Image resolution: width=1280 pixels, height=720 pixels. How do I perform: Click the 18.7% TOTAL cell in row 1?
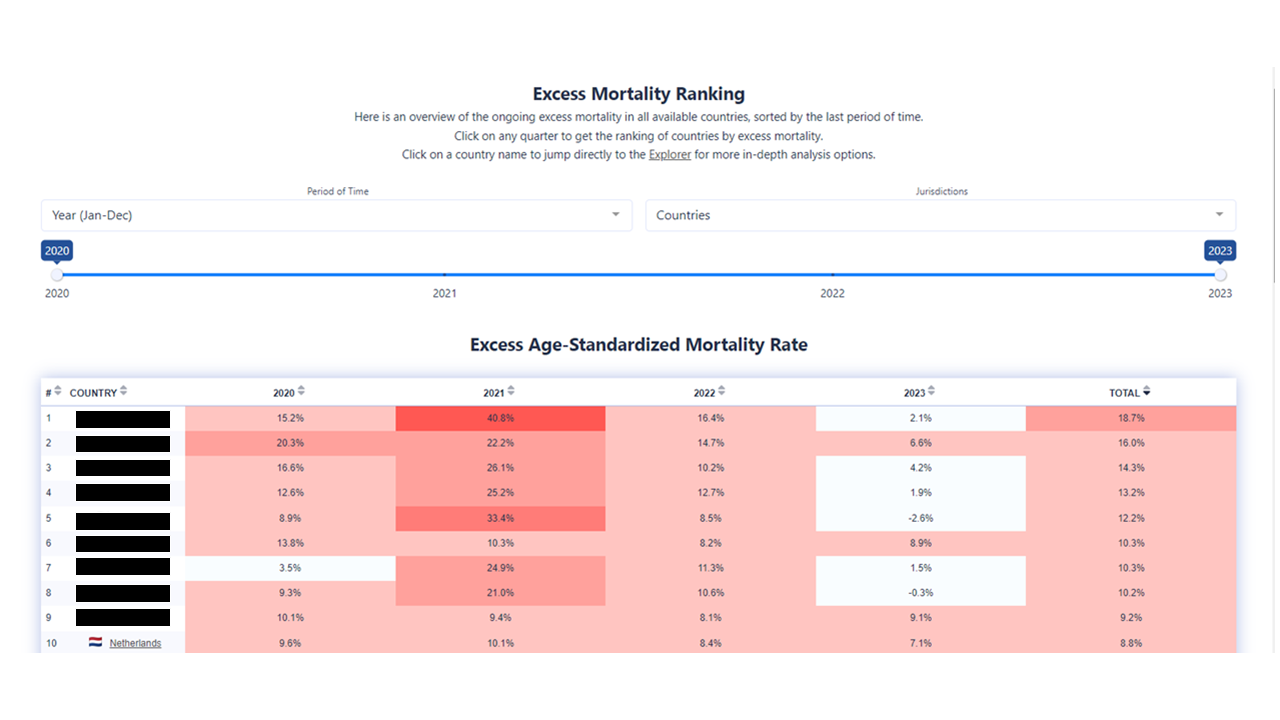click(1131, 418)
